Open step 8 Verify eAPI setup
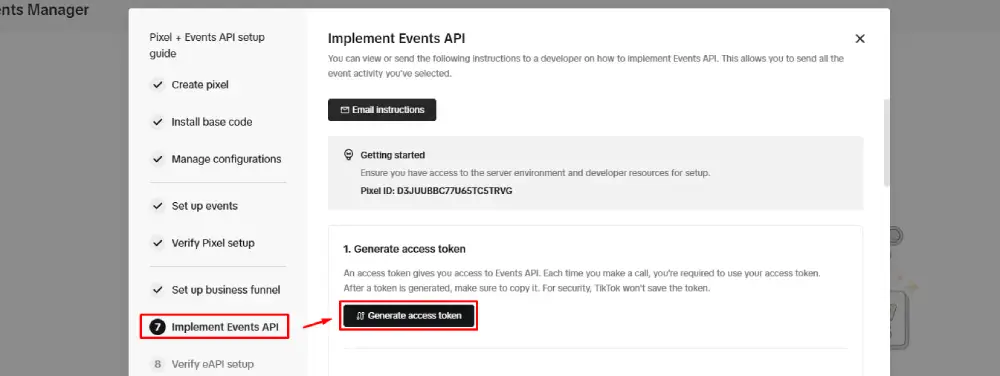This screenshot has width=1000, height=376. [212, 364]
